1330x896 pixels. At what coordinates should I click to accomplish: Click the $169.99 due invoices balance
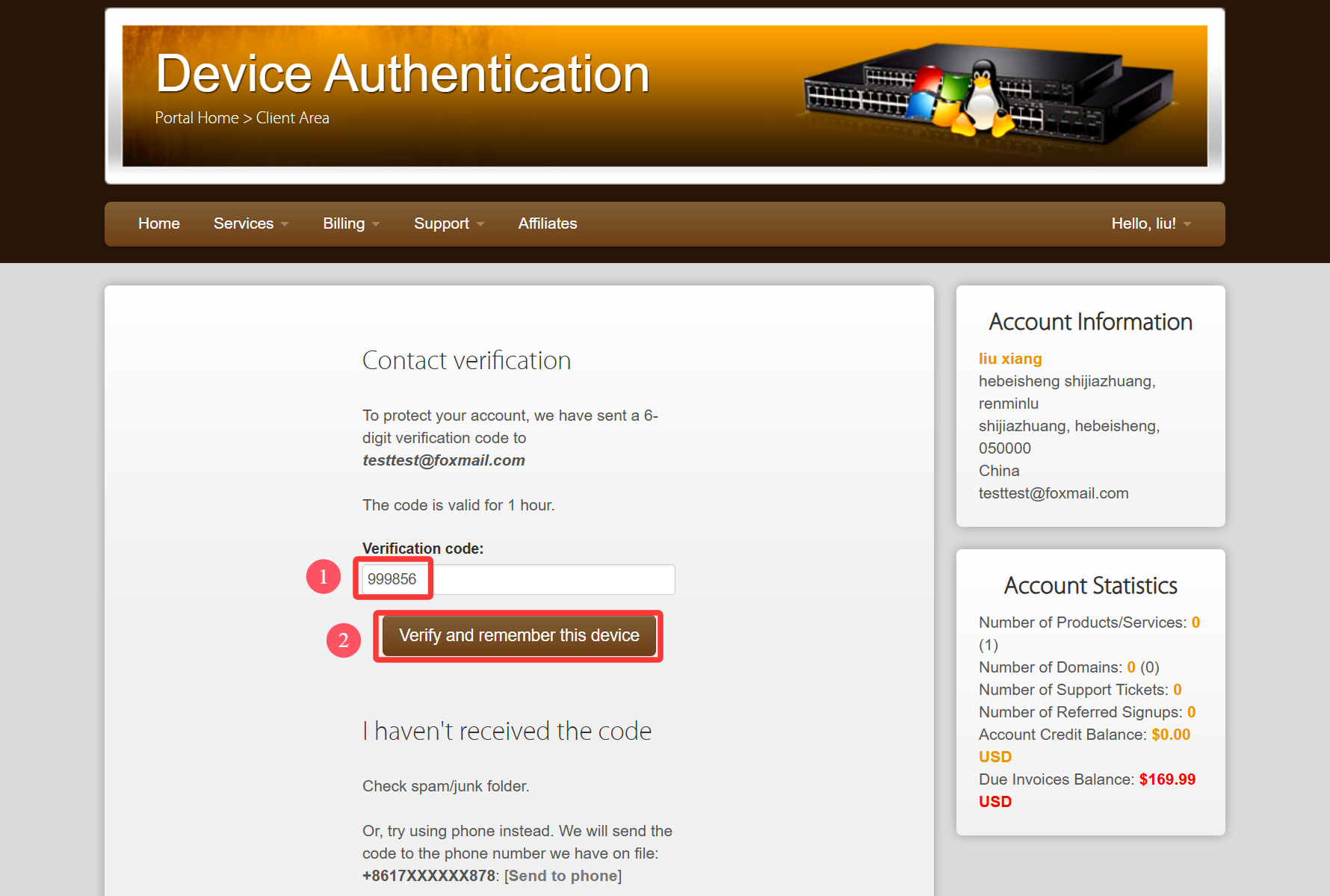point(1166,779)
